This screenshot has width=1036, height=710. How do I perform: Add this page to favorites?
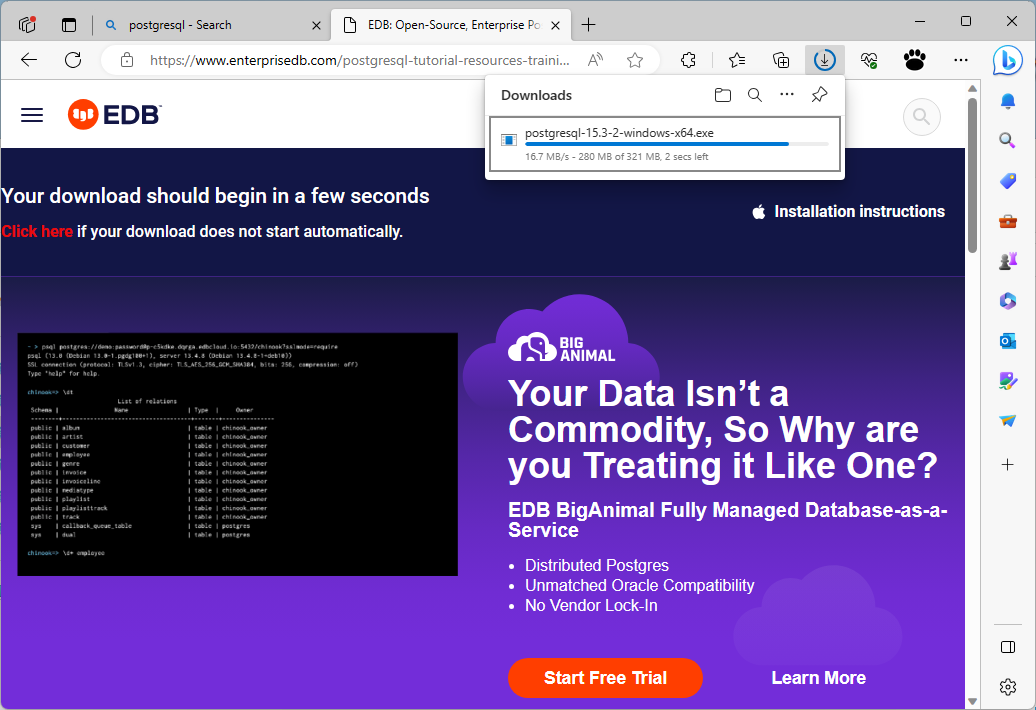635,60
